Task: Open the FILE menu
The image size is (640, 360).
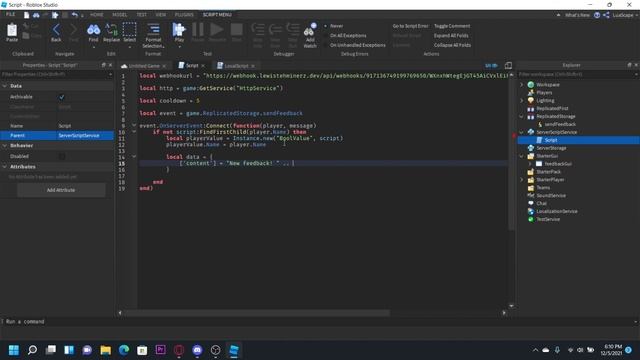Action: (10, 15)
